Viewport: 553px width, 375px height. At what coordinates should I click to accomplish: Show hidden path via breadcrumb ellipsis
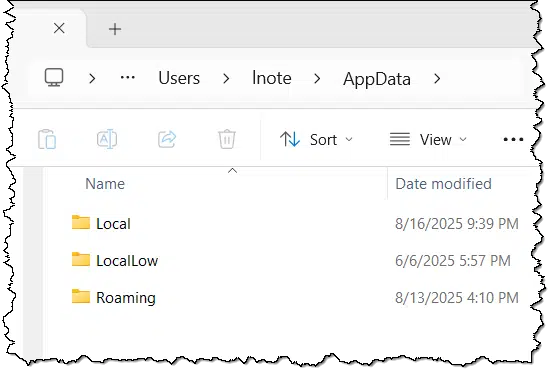[127, 78]
